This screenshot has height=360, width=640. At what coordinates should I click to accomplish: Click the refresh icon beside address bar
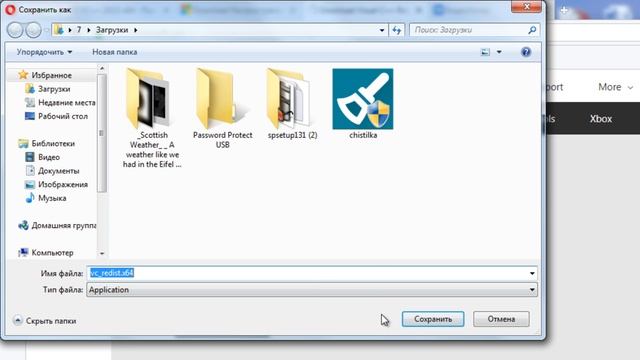click(396, 30)
